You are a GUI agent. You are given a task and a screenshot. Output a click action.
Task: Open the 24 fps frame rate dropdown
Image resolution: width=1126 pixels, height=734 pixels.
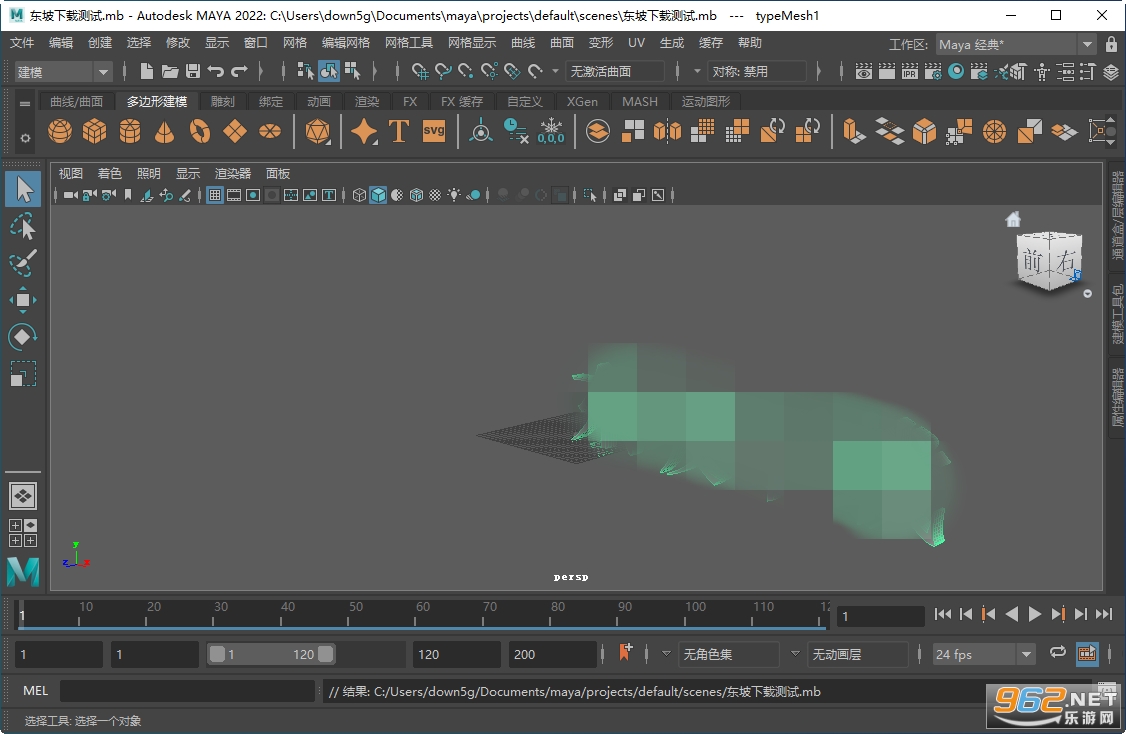coord(983,654)
